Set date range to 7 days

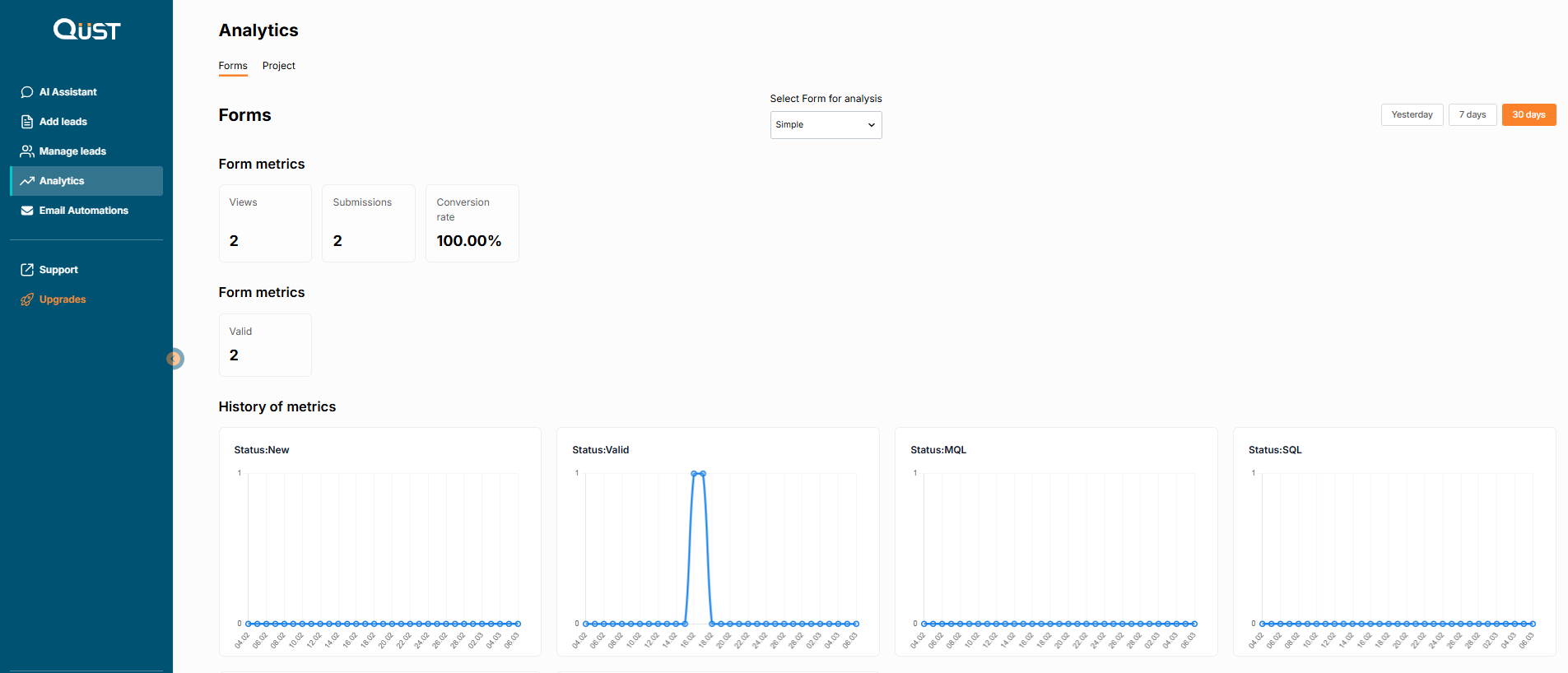click(x=1472, y=115)
